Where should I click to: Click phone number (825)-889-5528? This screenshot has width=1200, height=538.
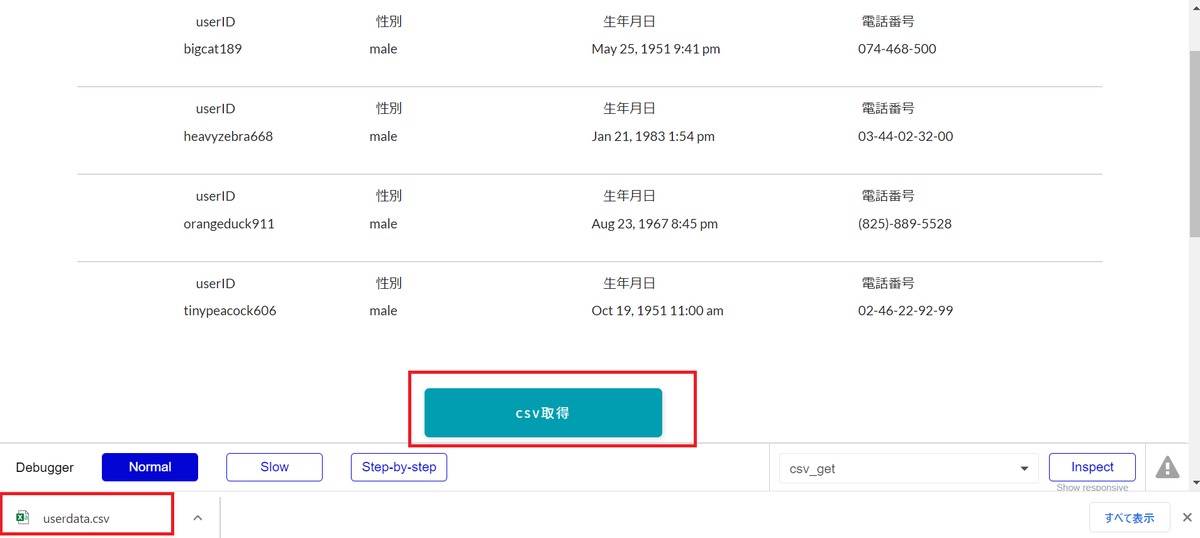pos(905,224)
